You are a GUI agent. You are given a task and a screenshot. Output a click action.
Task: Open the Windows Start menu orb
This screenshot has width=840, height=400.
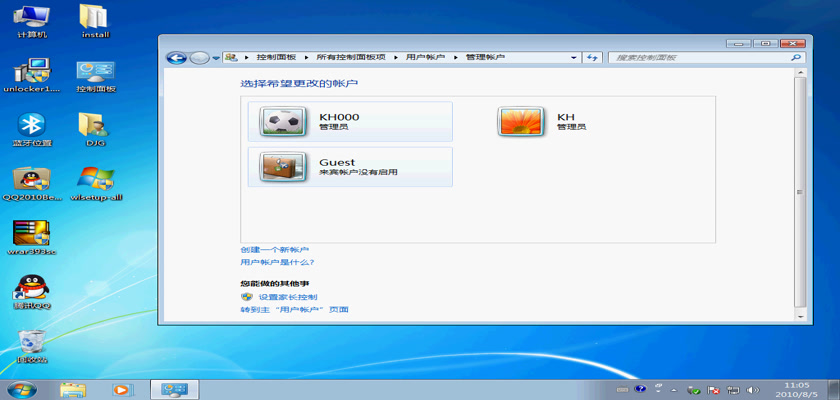(22, 388)
